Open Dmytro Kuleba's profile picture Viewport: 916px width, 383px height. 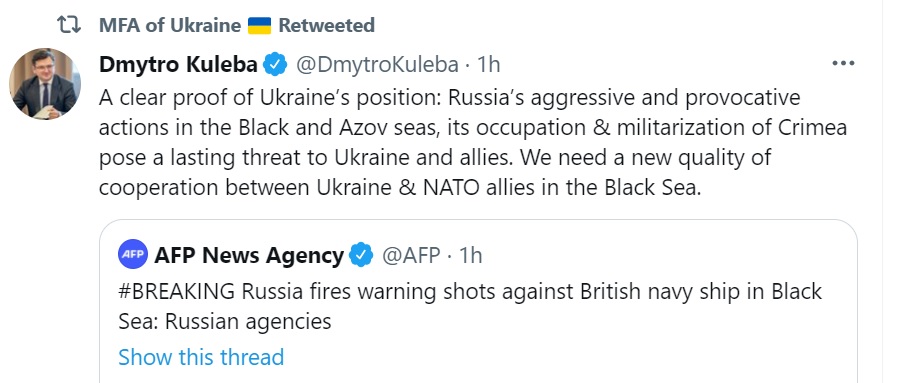click(x=45, y=83)
